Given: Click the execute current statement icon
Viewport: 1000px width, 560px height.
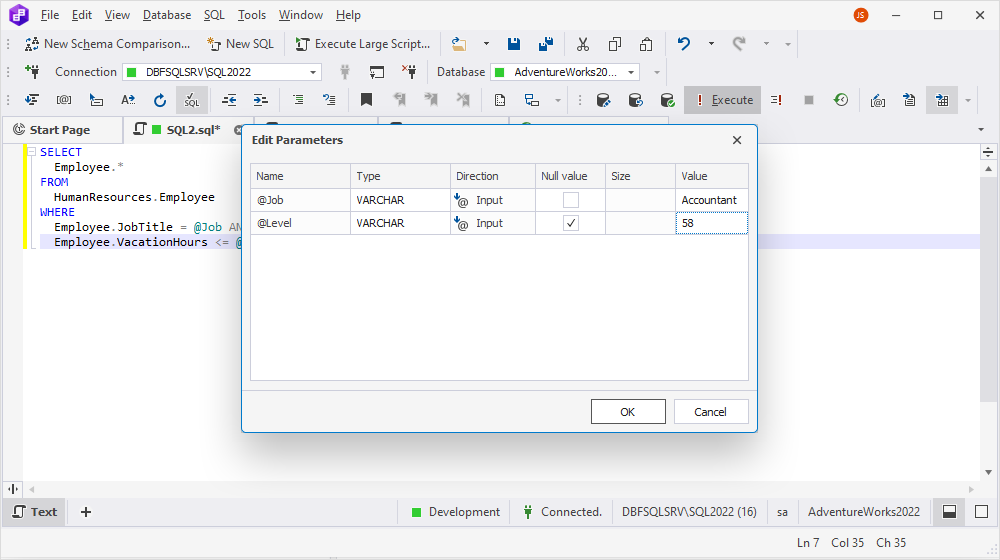Looking at the screenshot, I should pos(776,100).
